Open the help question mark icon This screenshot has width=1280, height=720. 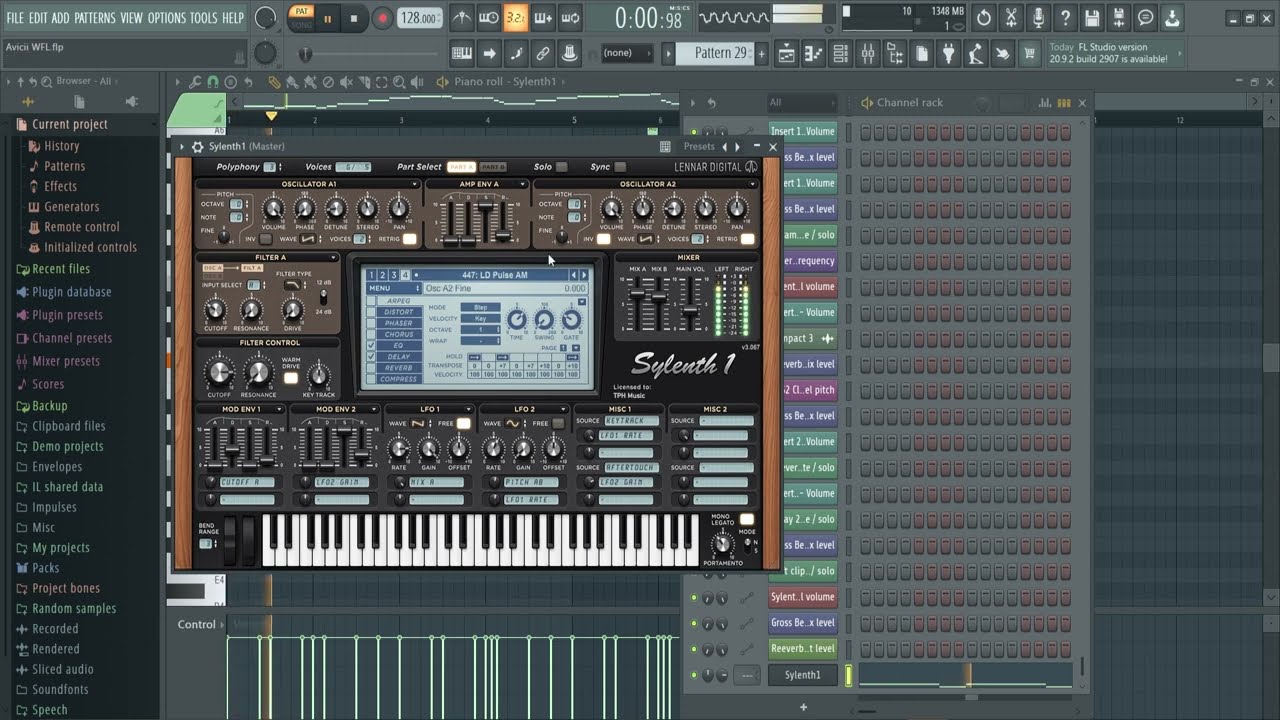coord(1065,18)
